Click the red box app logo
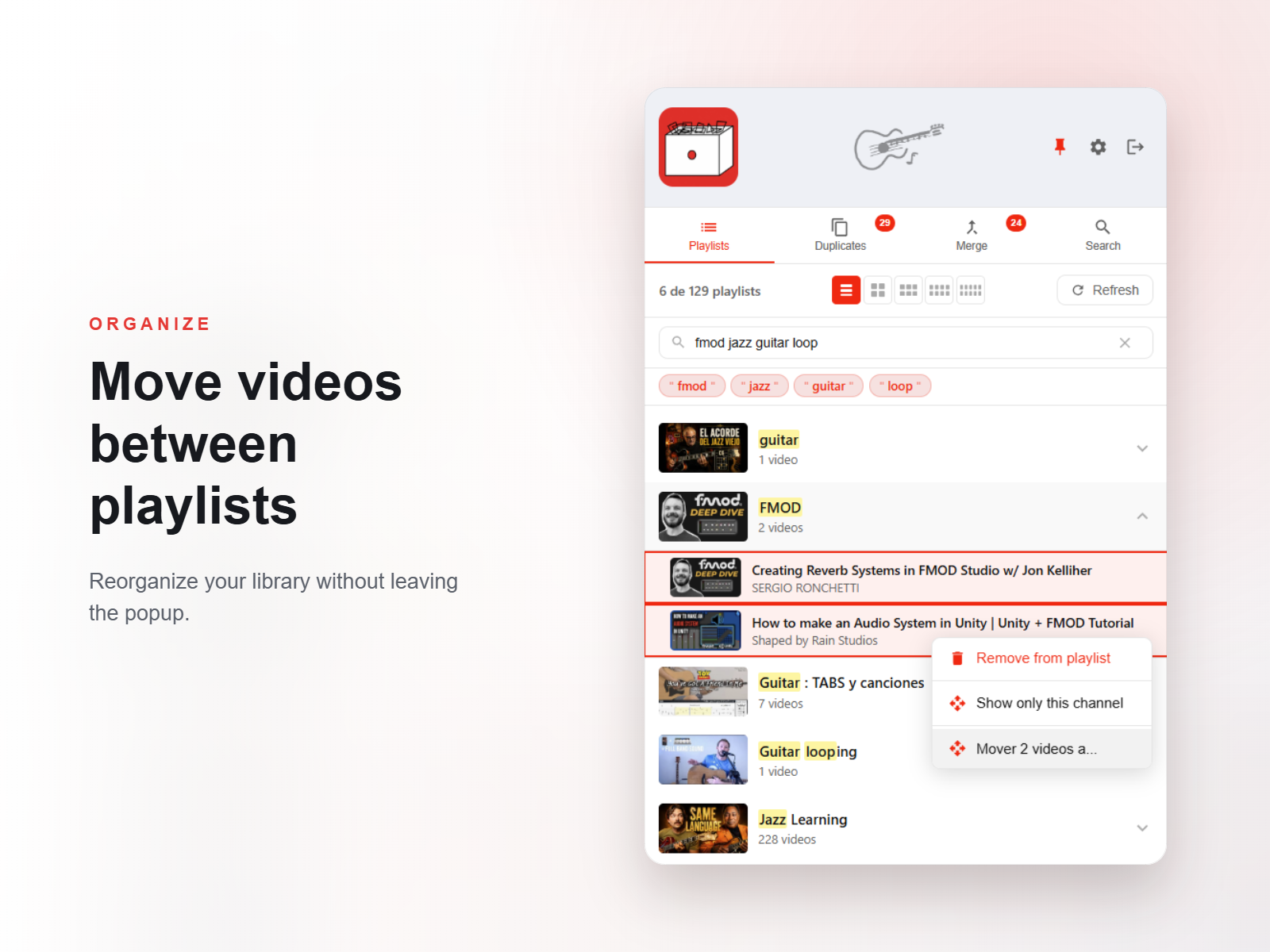The width and height of the screenshot is (1270, 952). click(698, 147)
